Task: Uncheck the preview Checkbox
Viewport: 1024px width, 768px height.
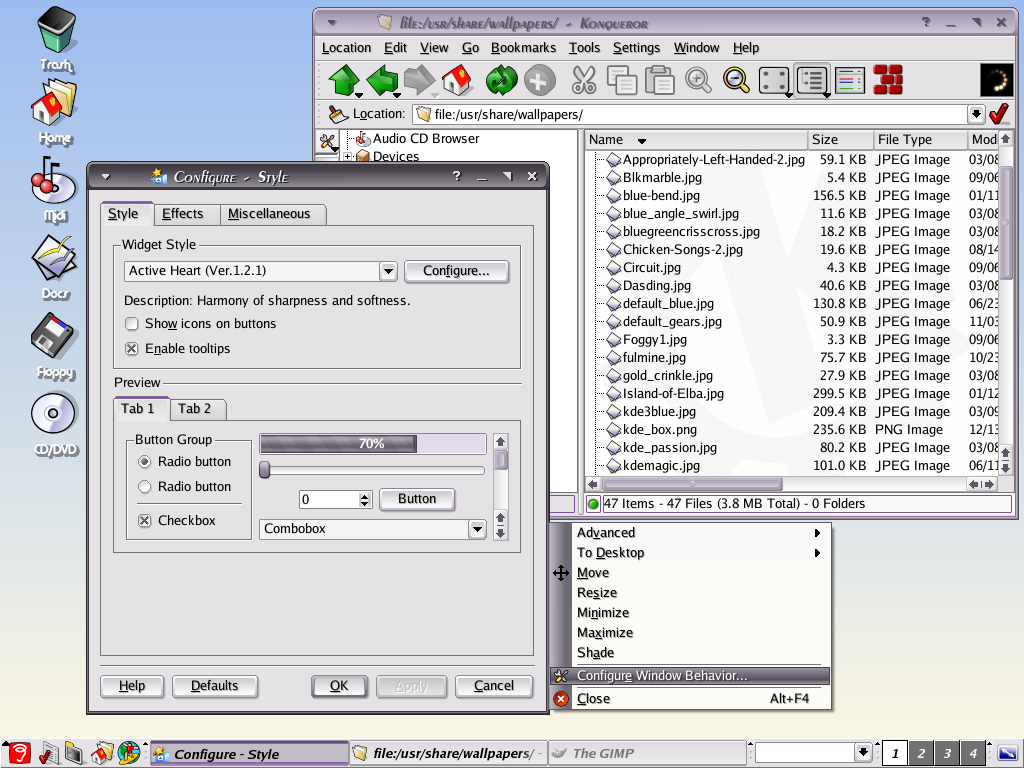Action: 145,520
